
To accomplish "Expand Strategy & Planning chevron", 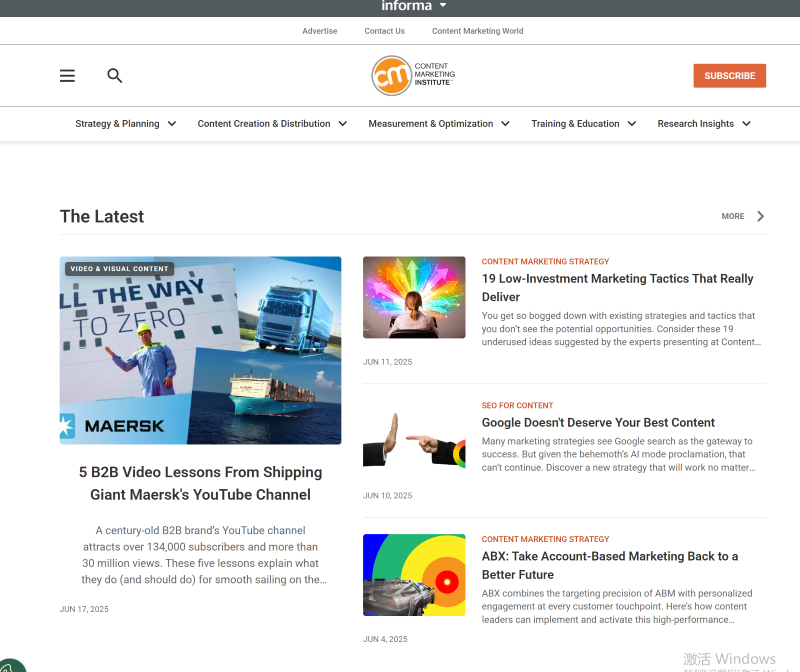I will pos(172,123).
